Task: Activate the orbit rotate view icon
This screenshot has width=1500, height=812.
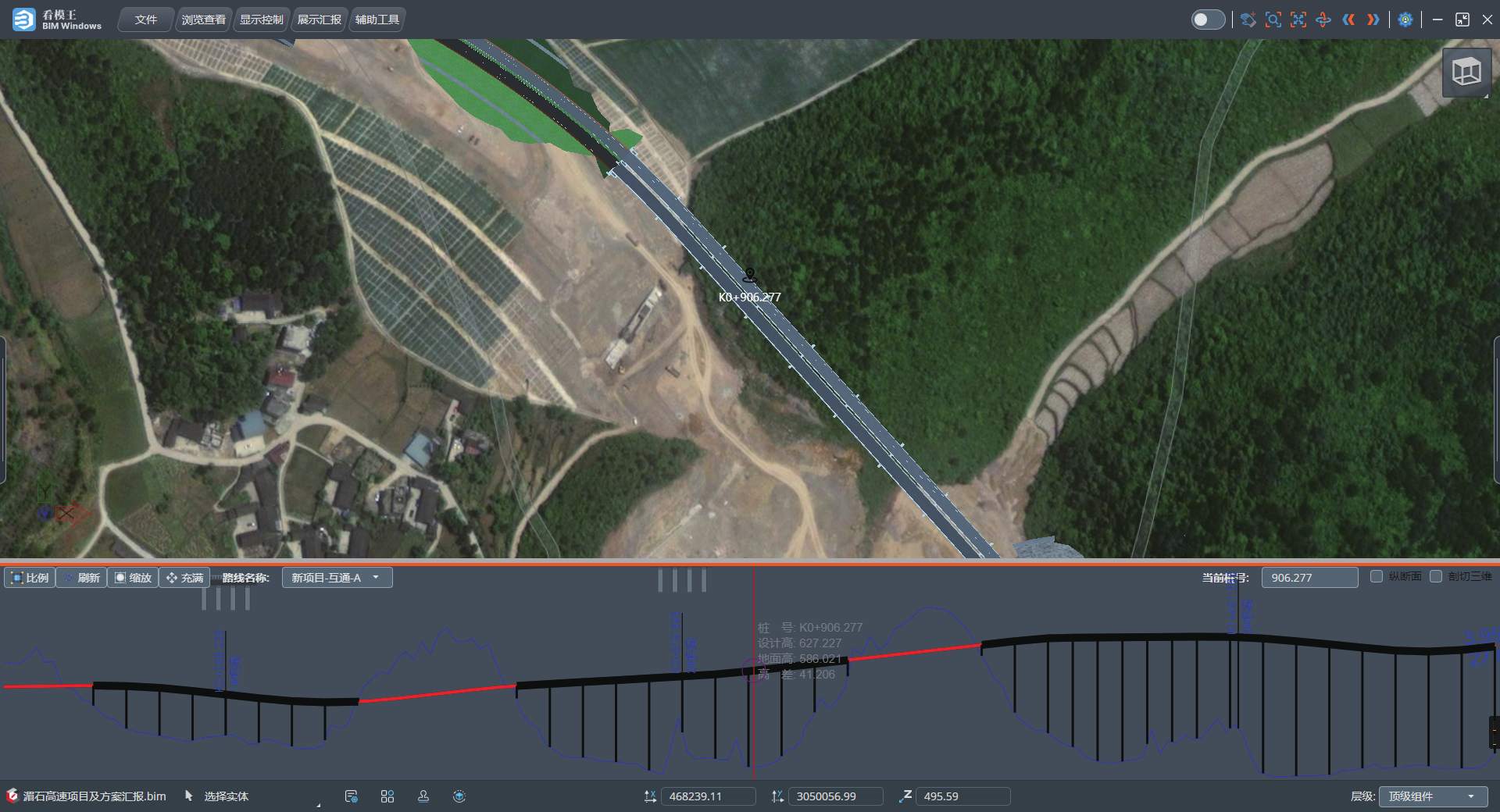Action: click(1323, 20)
